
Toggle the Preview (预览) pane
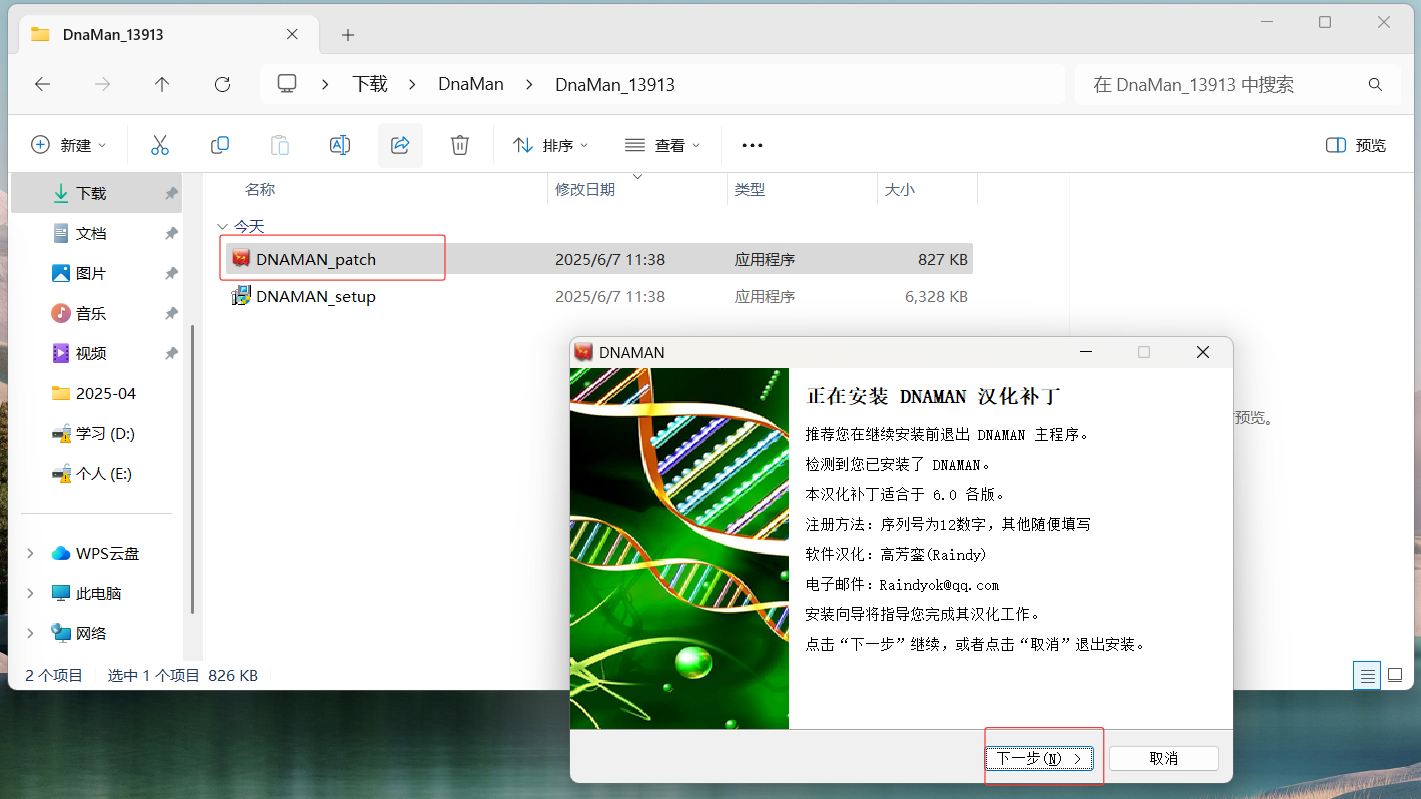coord(1356,145)
